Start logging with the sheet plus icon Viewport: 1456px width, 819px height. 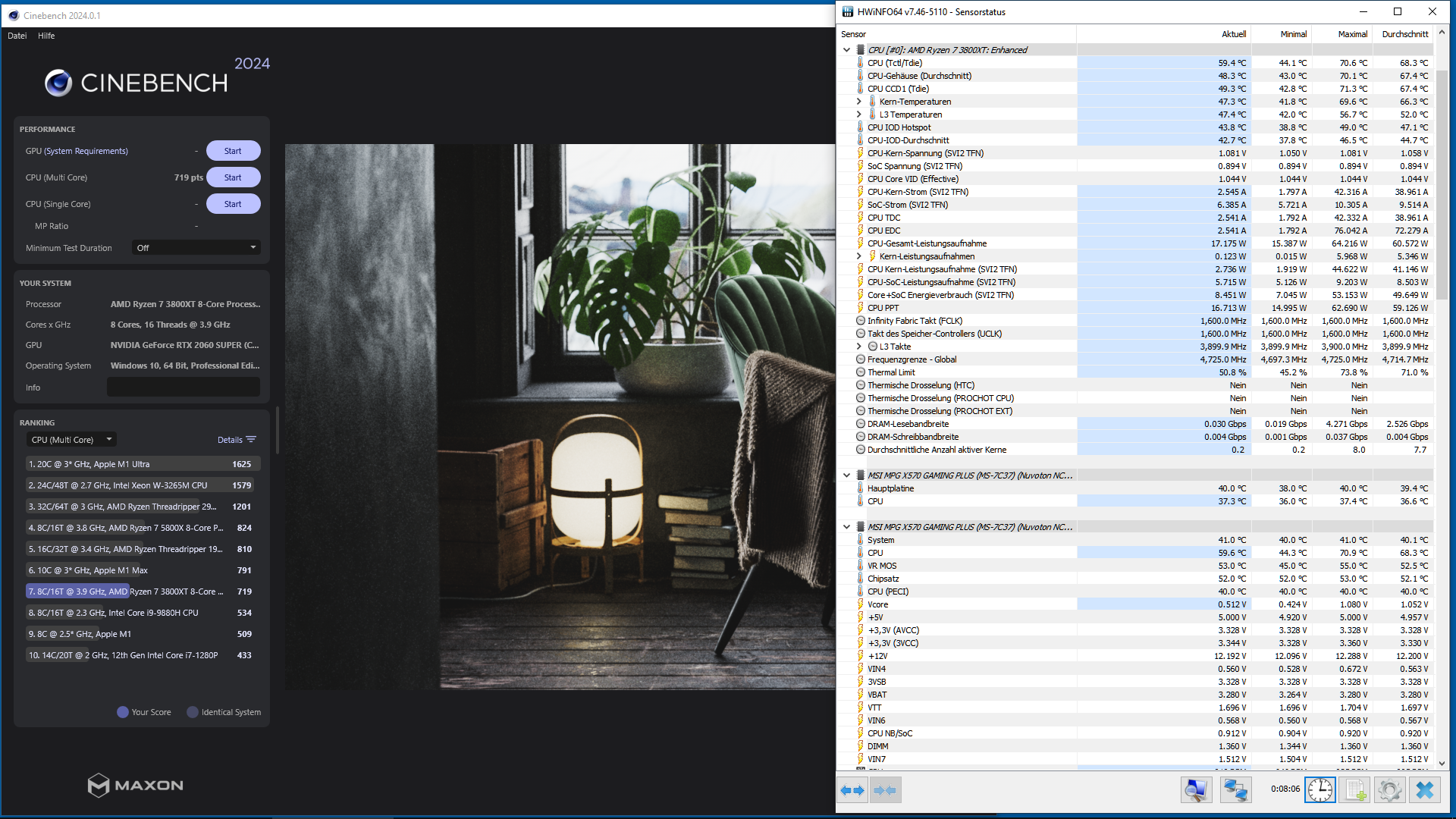point(1355,790)
